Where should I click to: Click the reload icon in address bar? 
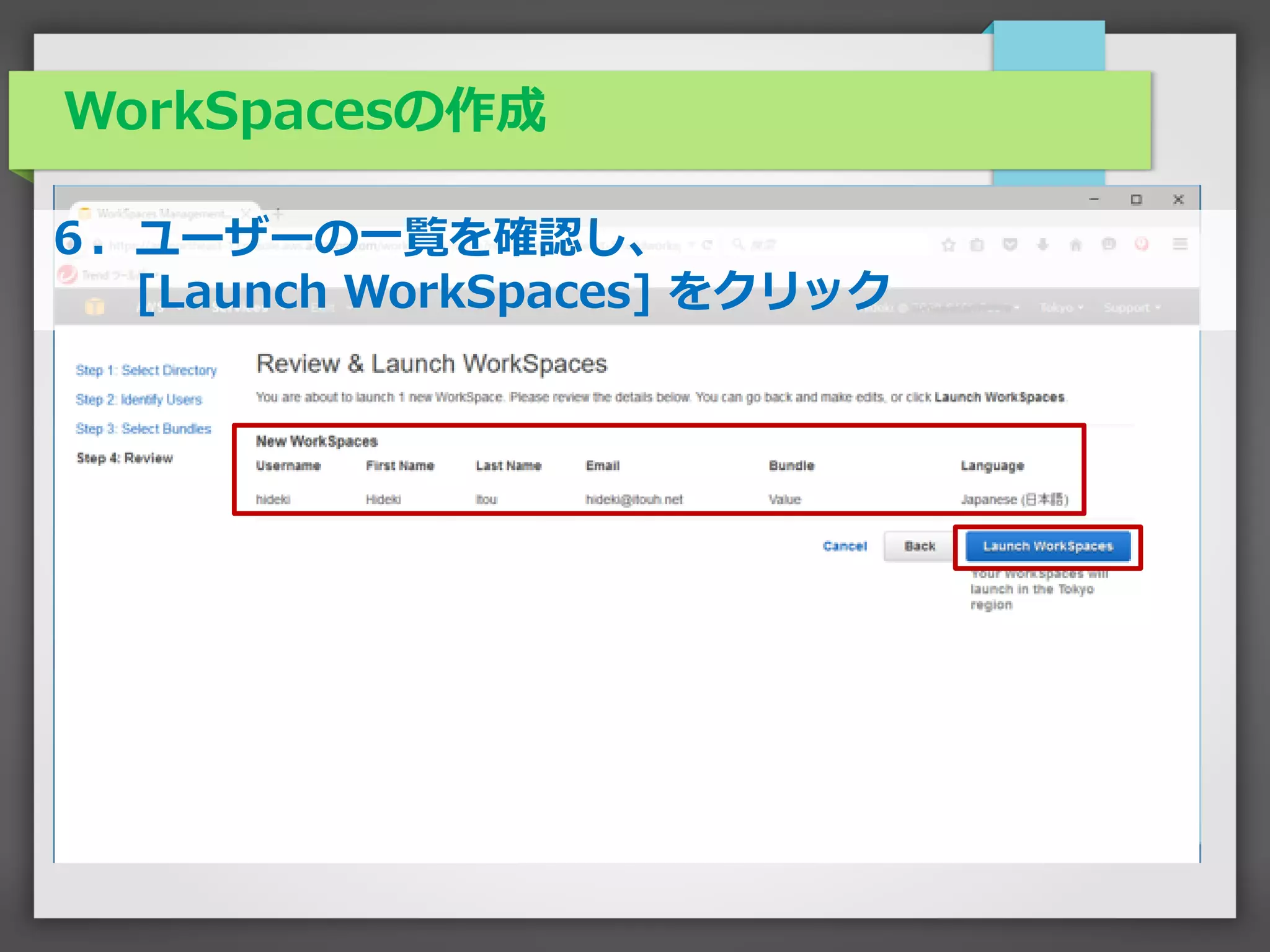pyautogui.click(x=707, y=245)
